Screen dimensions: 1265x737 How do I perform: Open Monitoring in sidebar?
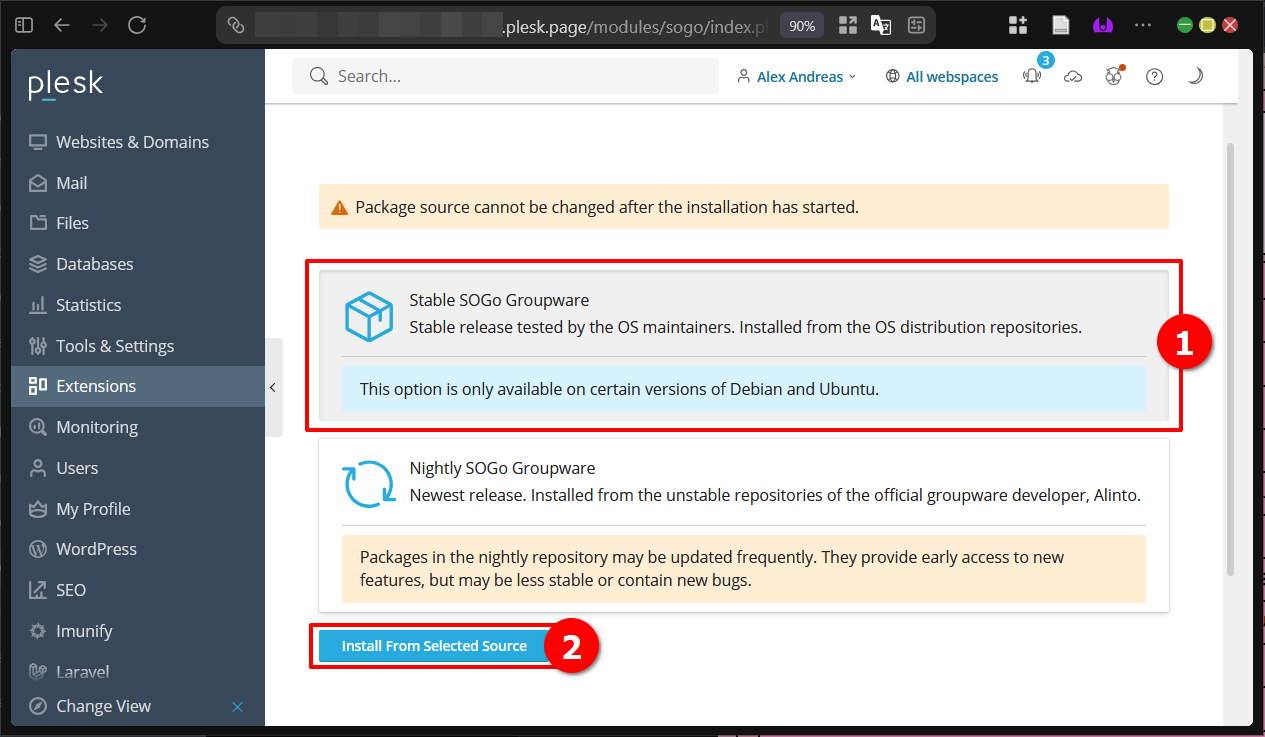(138, 427)
